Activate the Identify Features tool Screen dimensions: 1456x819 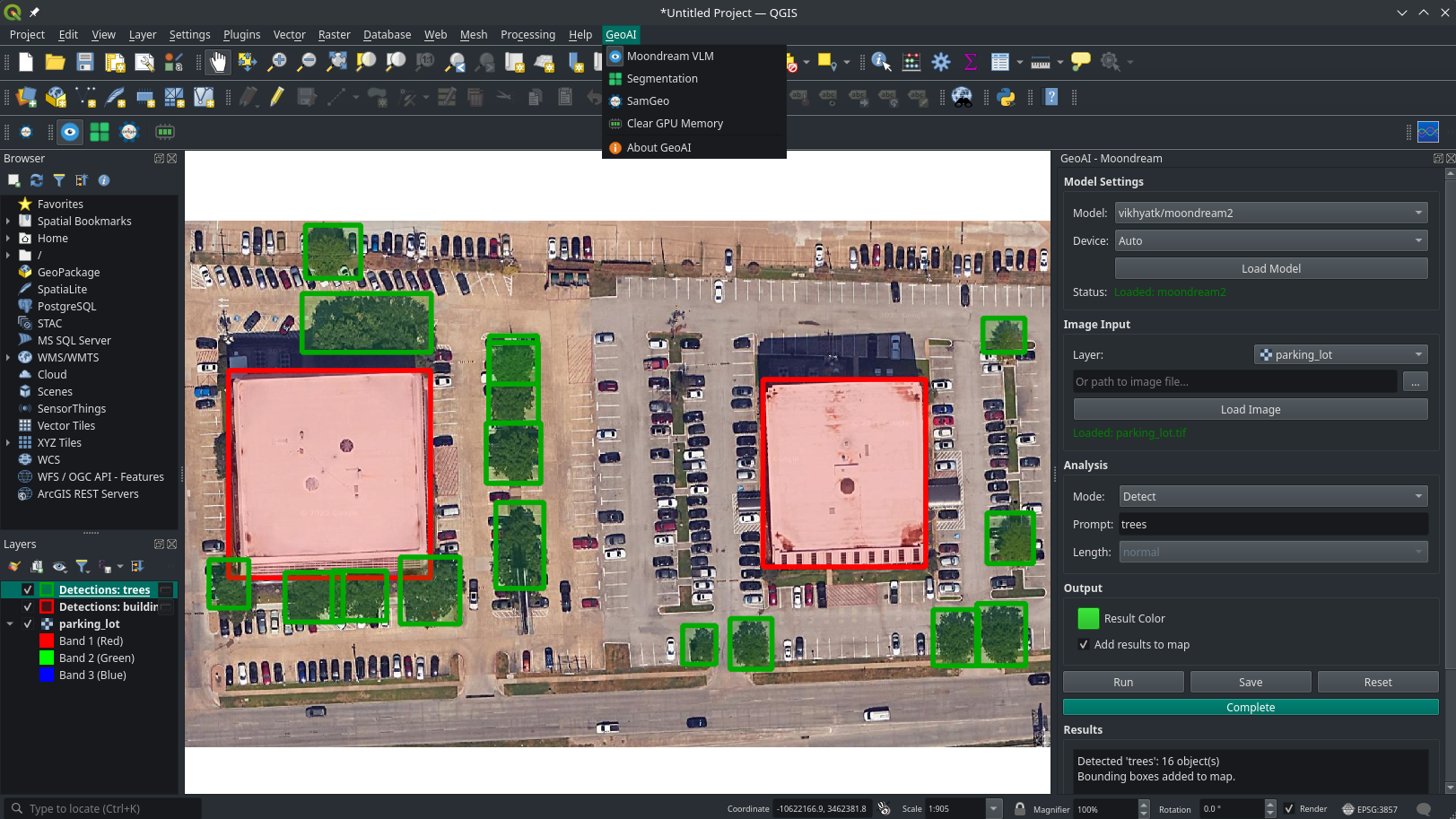tap(881, 62)
